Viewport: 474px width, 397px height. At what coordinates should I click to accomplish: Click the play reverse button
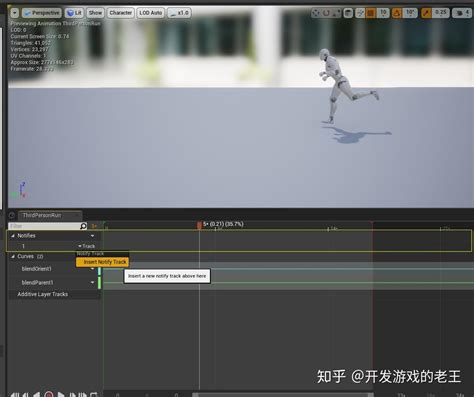pos(37,394)
